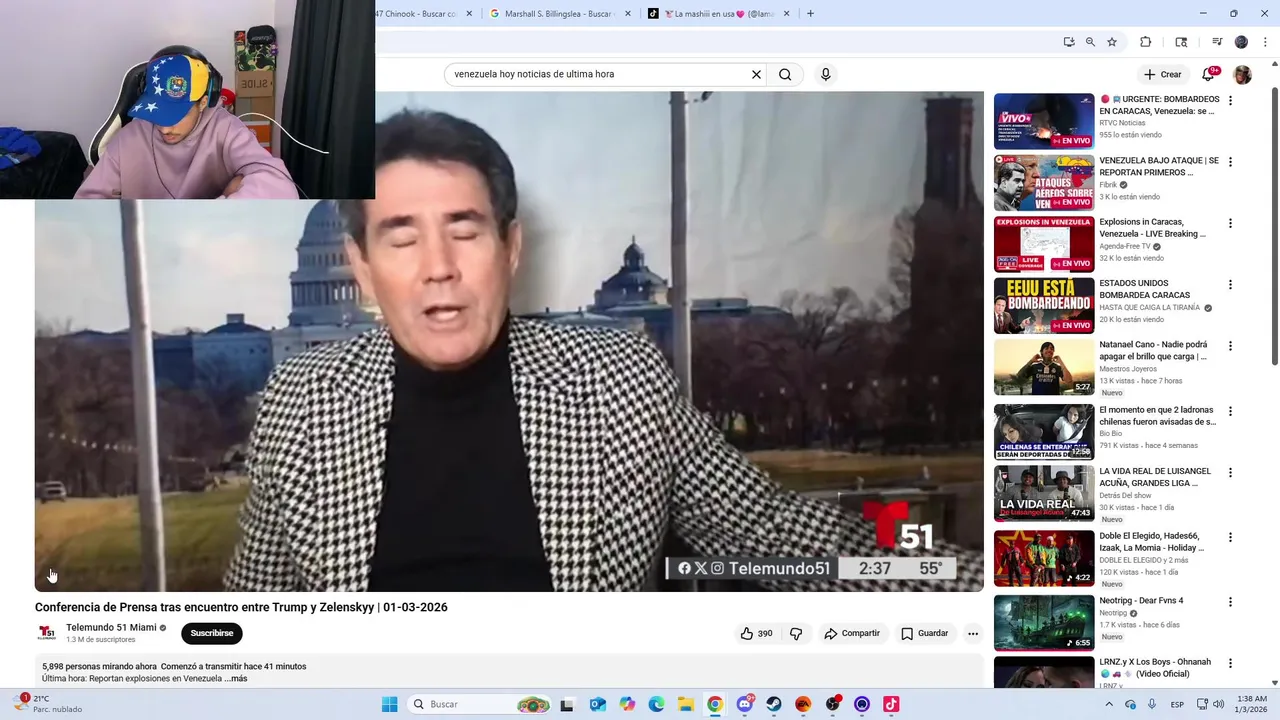Switch to Marshall S. Billingslea tab

click(x=560, y=14)
